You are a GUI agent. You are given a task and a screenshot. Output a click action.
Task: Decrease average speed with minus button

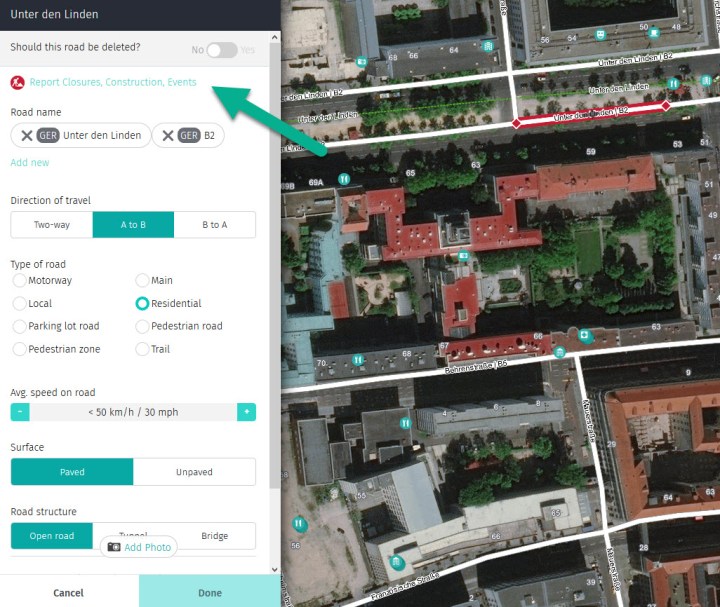pos(21,412)
